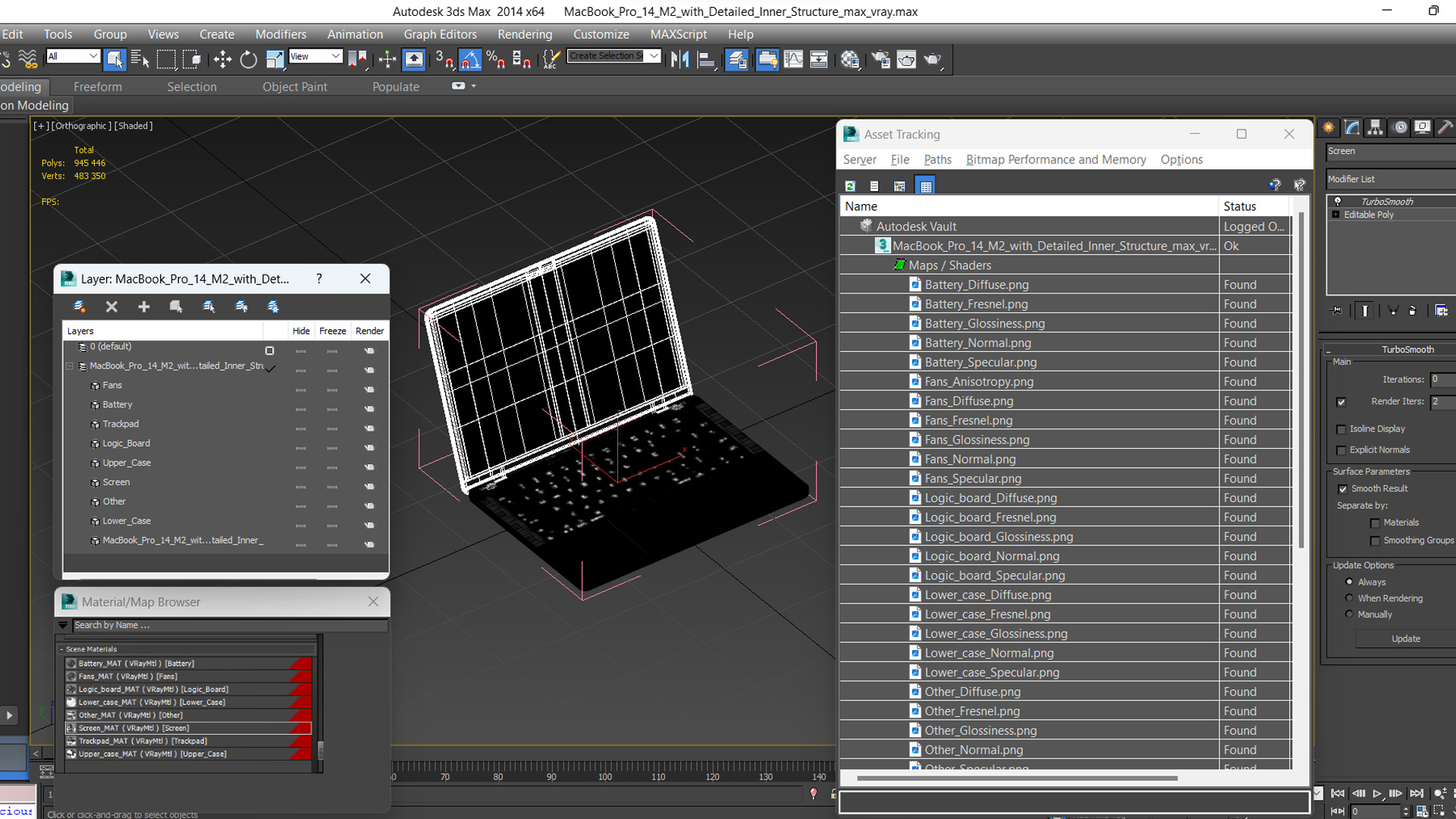Switch to Object Paint ribbon tab

(x=295, y=86)
